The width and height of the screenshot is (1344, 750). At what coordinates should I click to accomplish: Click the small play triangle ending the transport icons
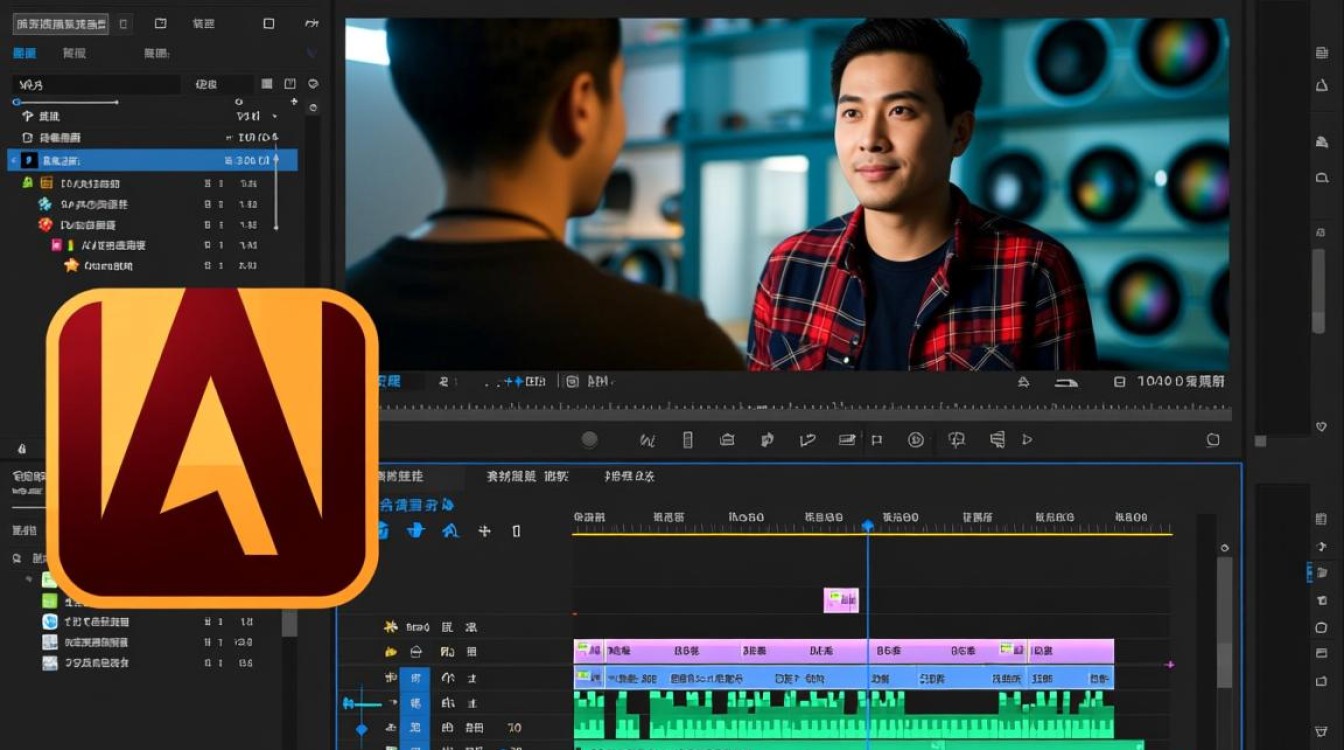(x=1027, y=439)
